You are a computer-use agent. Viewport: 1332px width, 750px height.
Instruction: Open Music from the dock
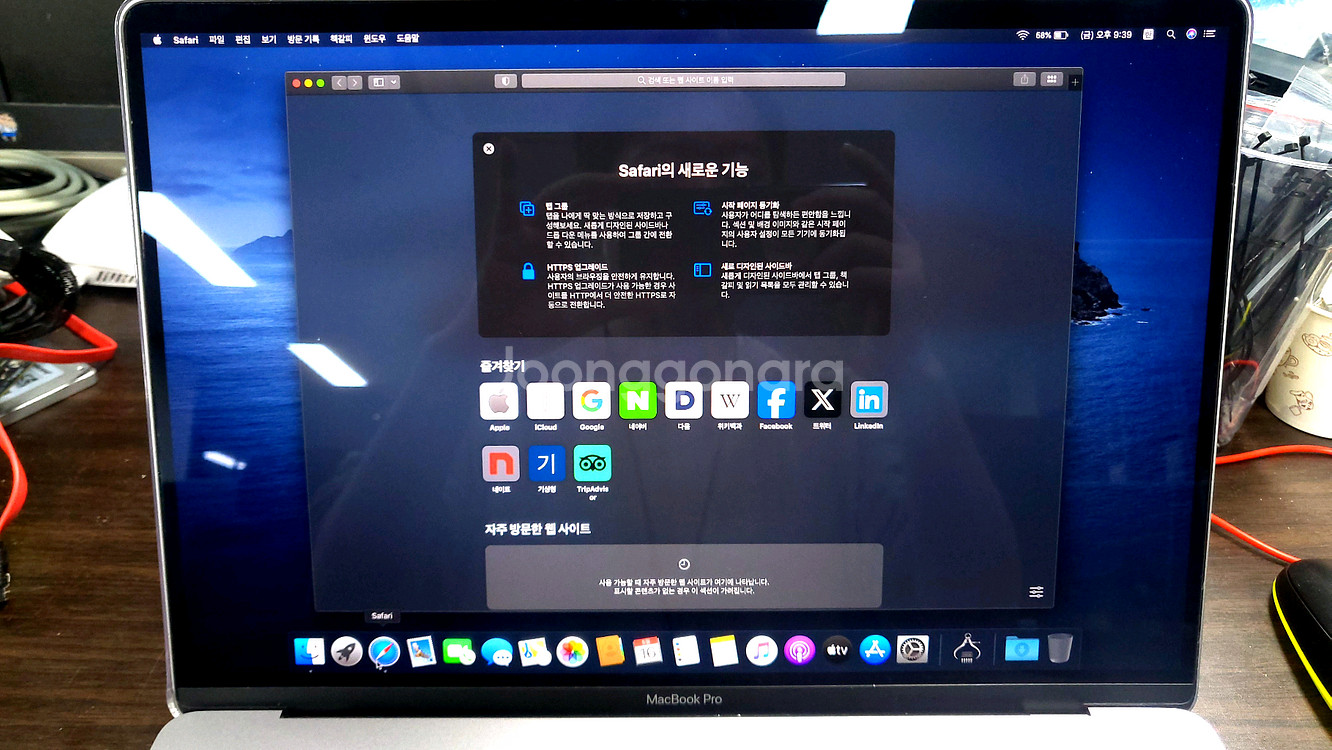(x=761, y=651)
